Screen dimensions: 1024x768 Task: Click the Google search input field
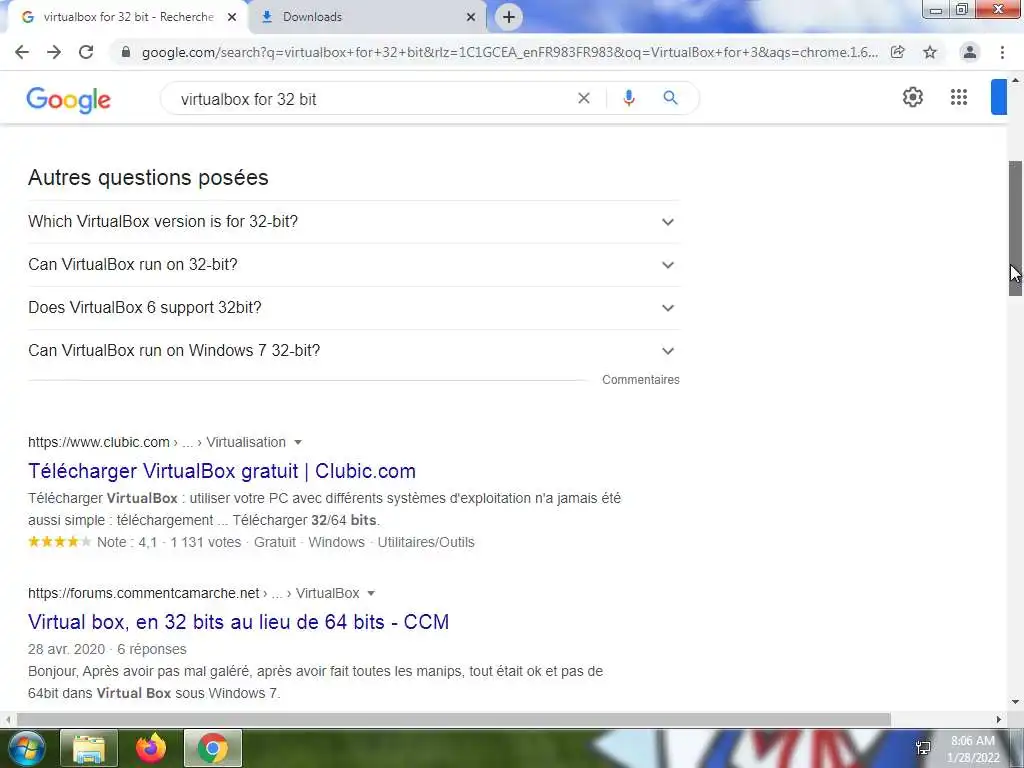(x=372, y=99)
